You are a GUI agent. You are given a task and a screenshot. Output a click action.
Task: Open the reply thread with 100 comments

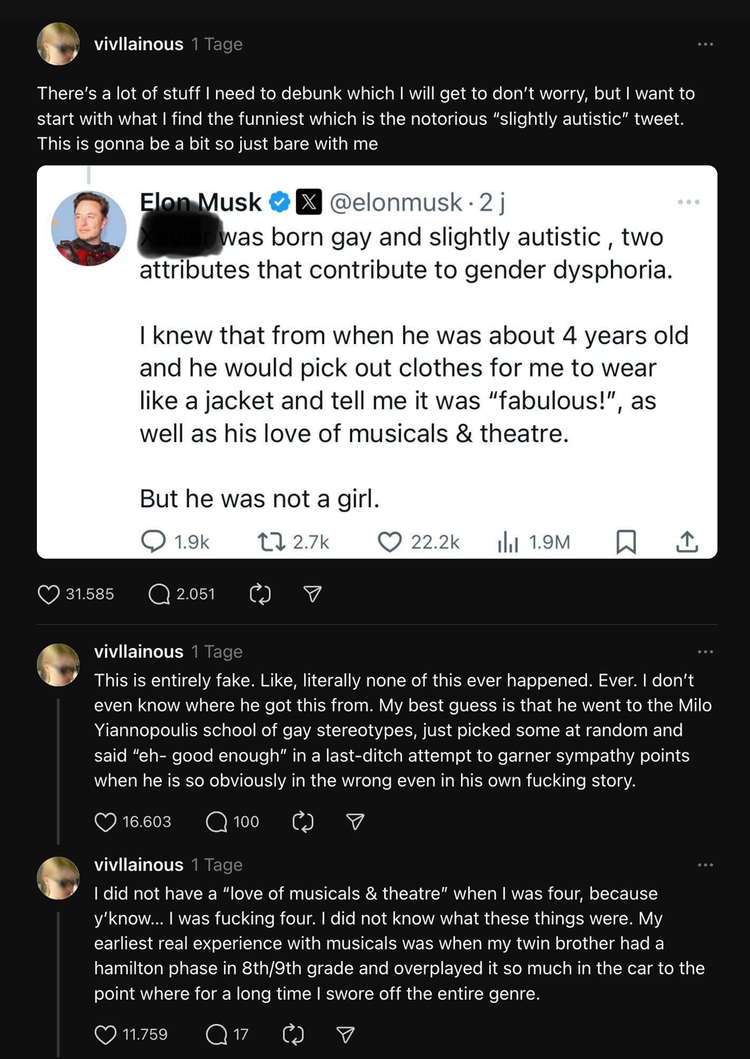click(216, 822)
